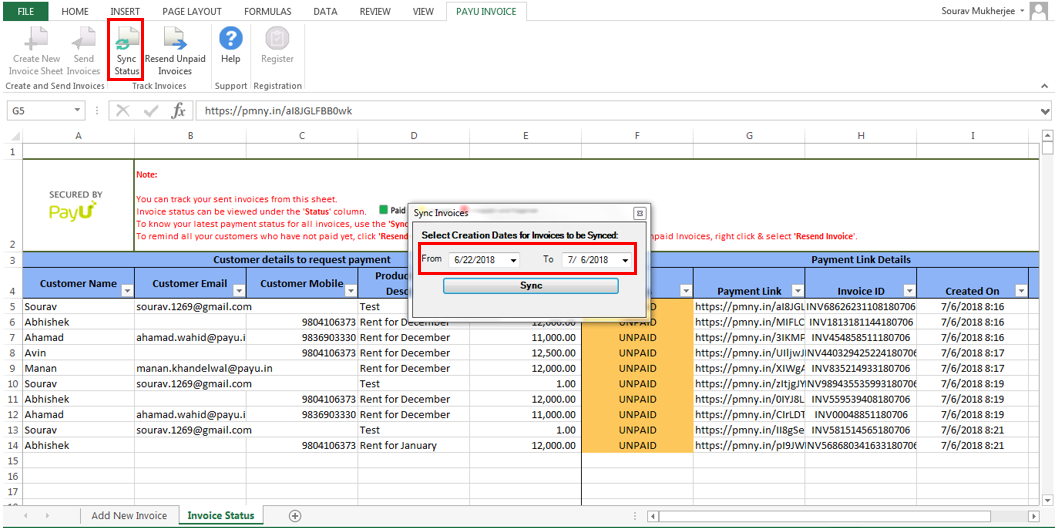
Task: Open the Customer Mobile filter dropdown
Action: pyautogui.click(x=351, y=291)
